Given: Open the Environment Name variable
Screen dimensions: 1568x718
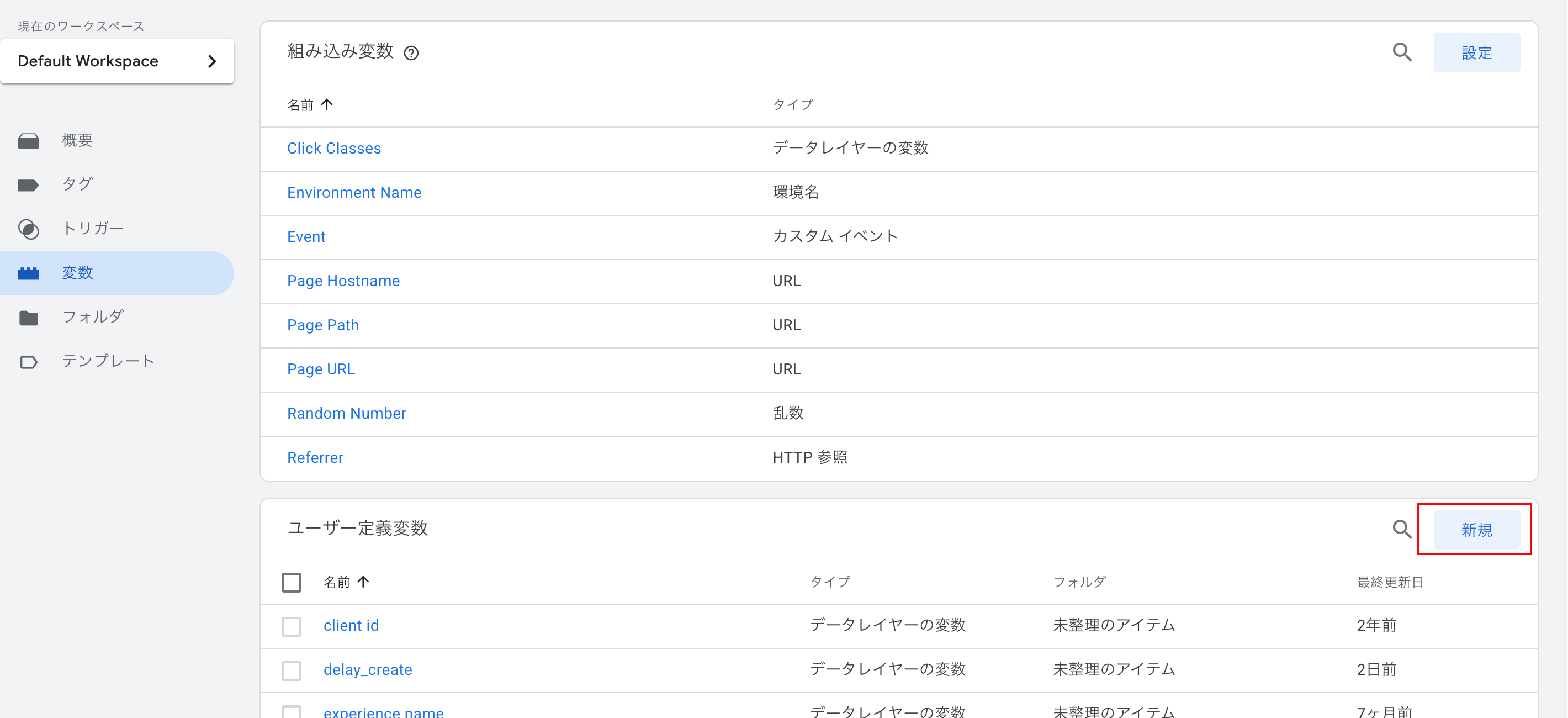Looking at the screenshot, I should click(354, 192).
